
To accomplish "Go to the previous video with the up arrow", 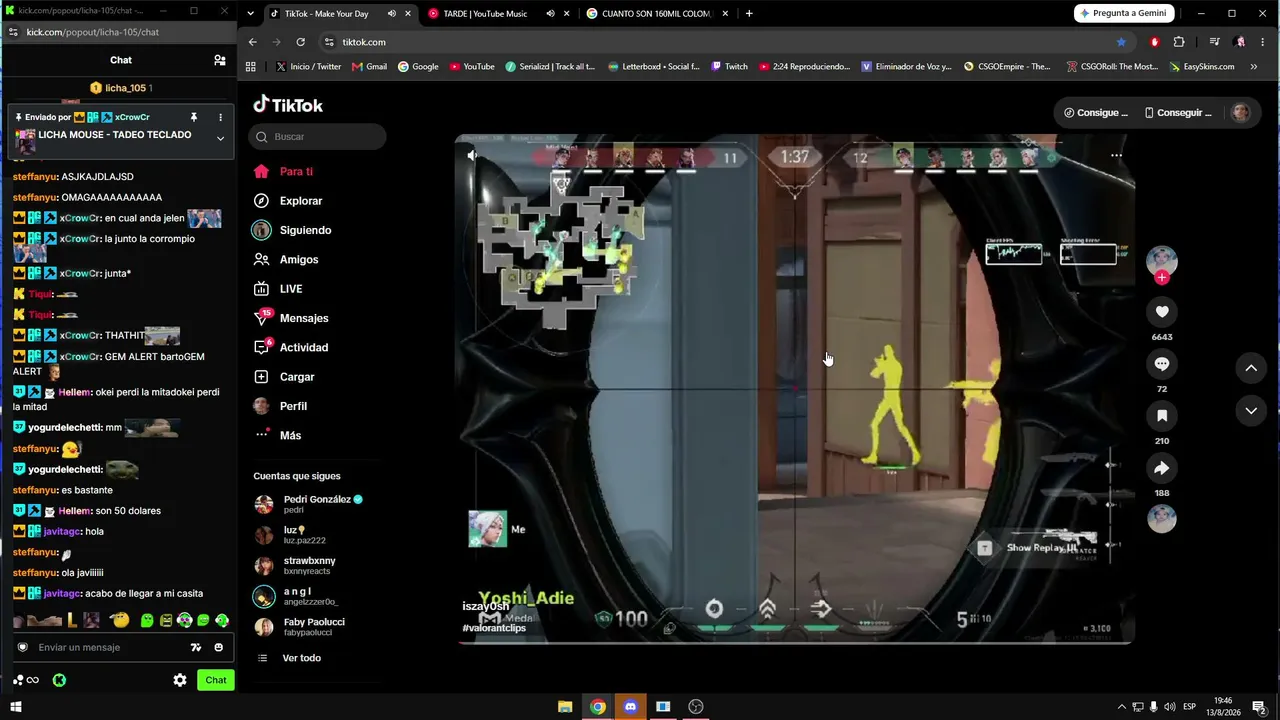I will (x=1250, y=368).
